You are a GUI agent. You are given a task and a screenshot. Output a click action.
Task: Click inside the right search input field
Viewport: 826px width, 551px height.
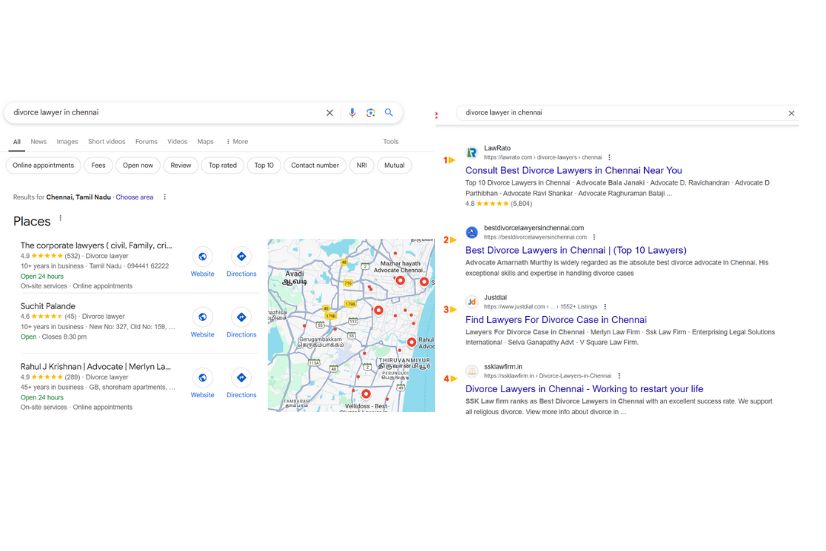tap(622, 113)
